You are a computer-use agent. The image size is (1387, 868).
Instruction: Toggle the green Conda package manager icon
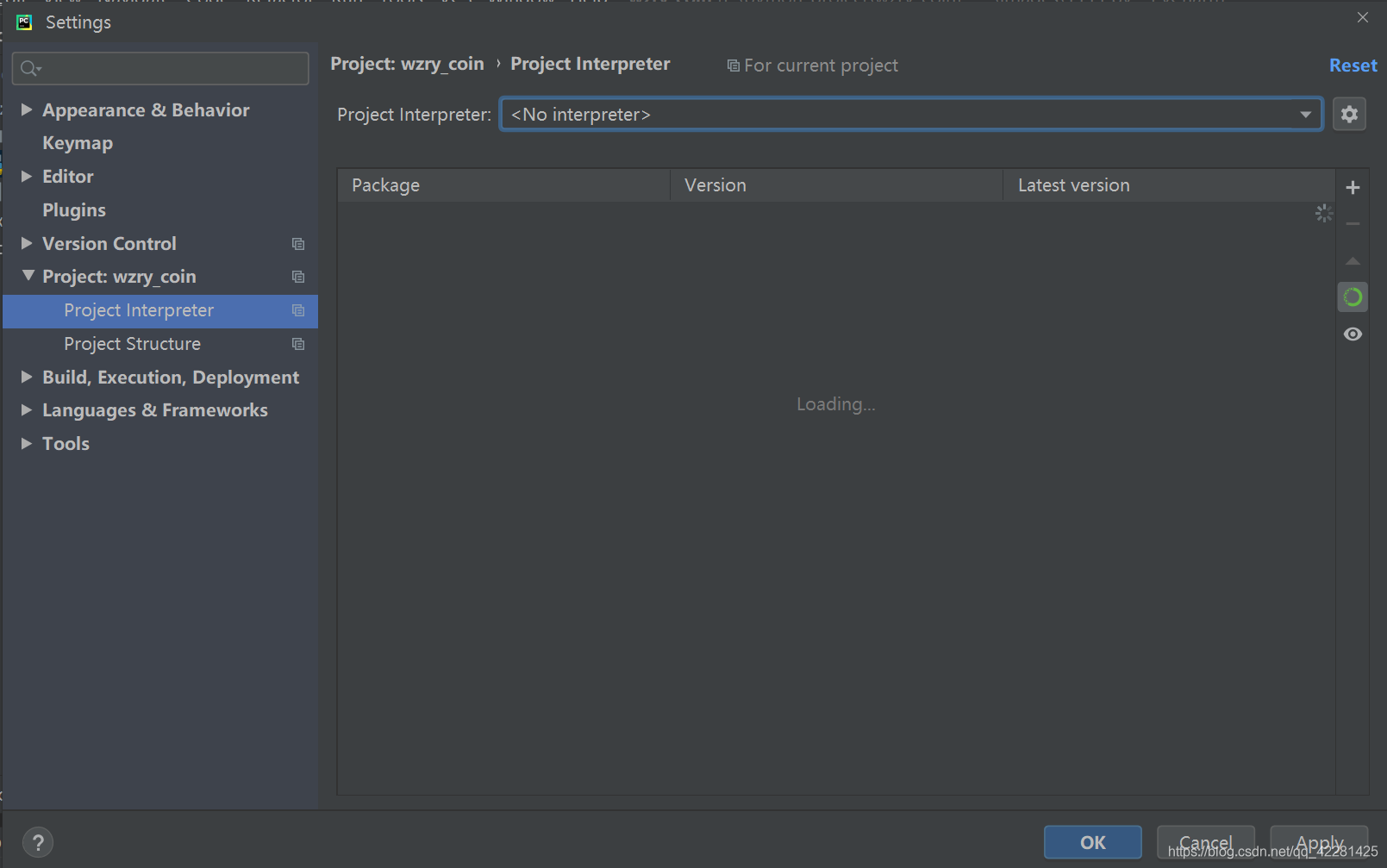[x=1353, y=297]
